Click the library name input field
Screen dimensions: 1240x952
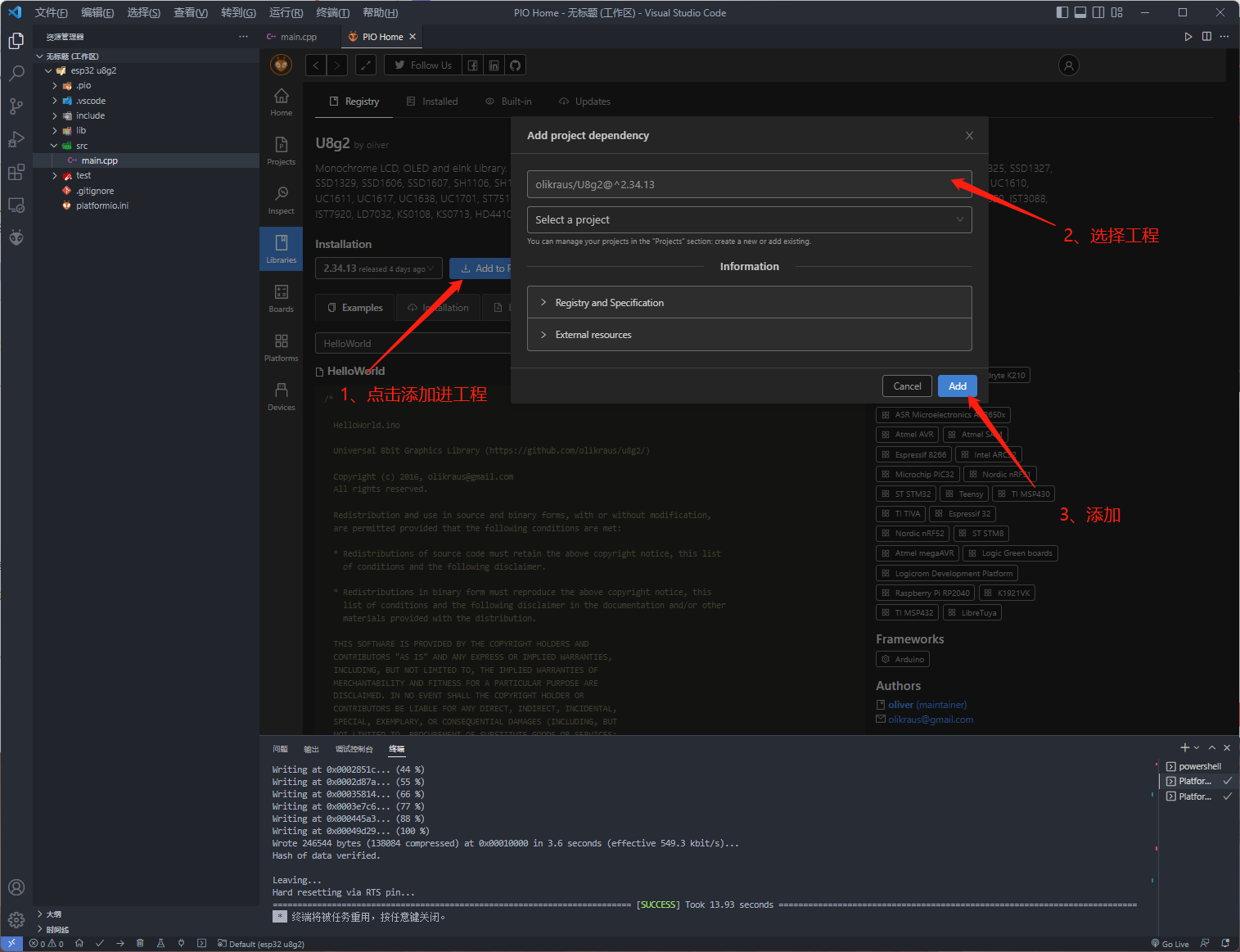(x=737, y=184)
